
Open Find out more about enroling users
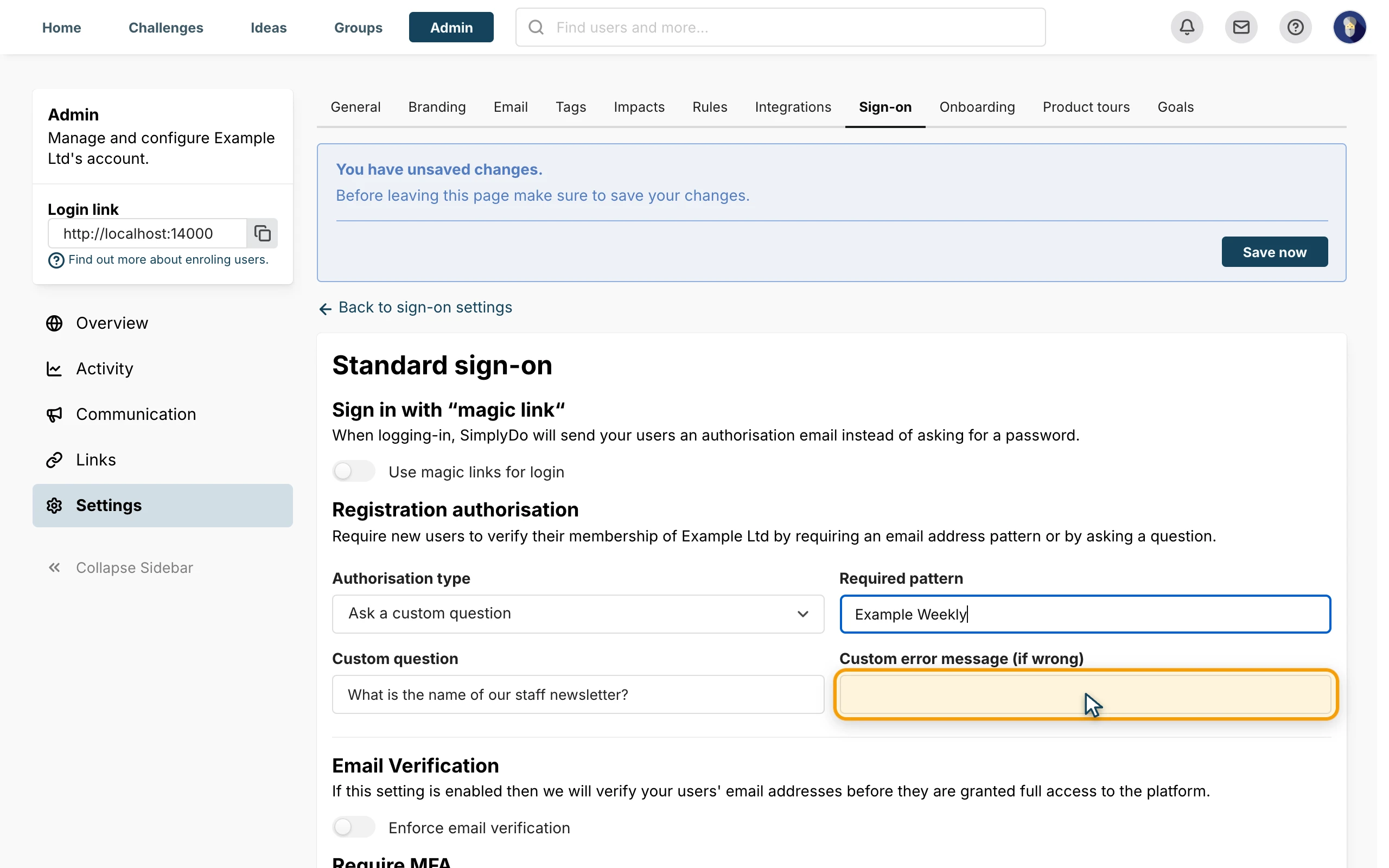[168, 259]
